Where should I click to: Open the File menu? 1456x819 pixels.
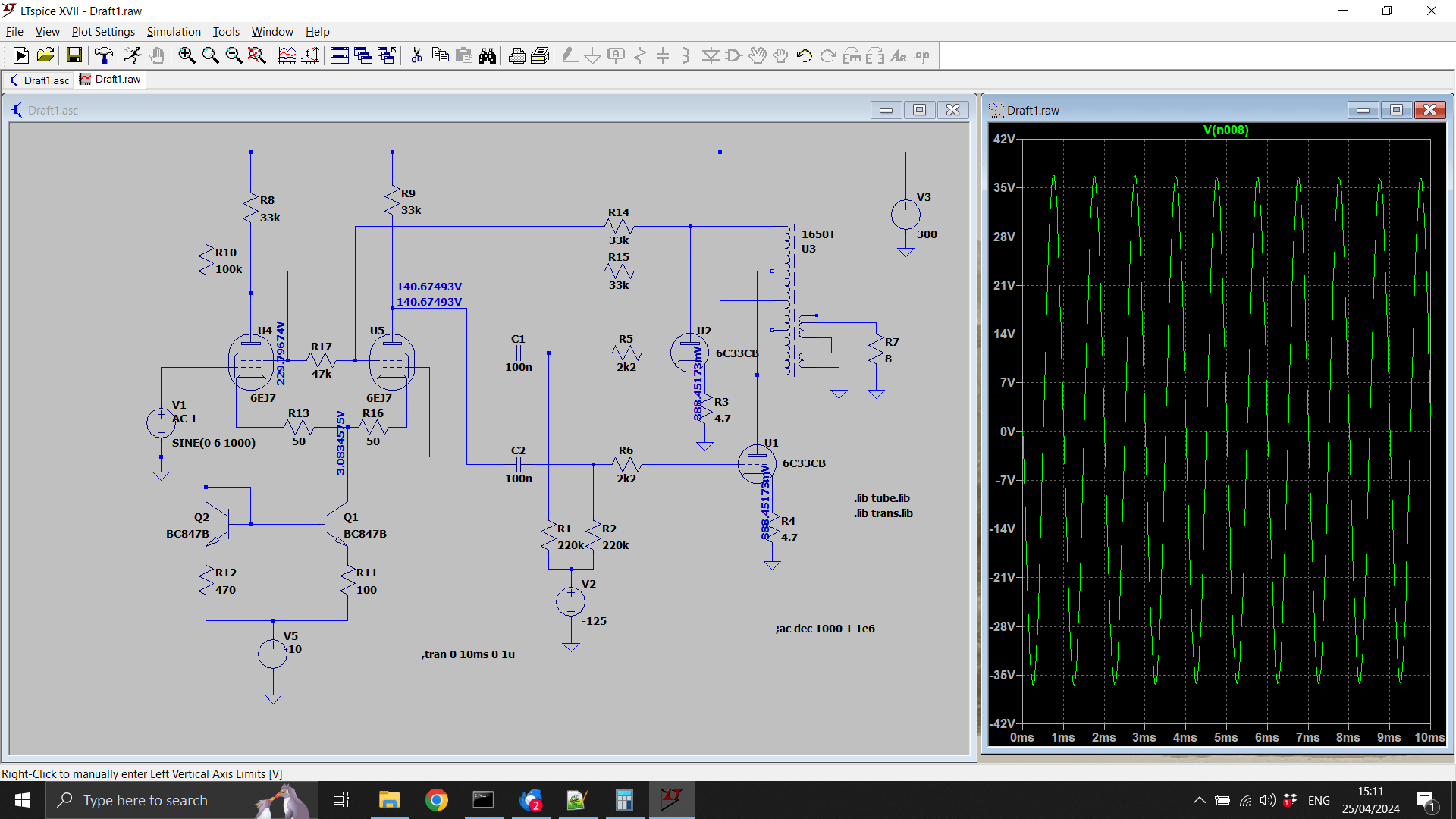14,32
